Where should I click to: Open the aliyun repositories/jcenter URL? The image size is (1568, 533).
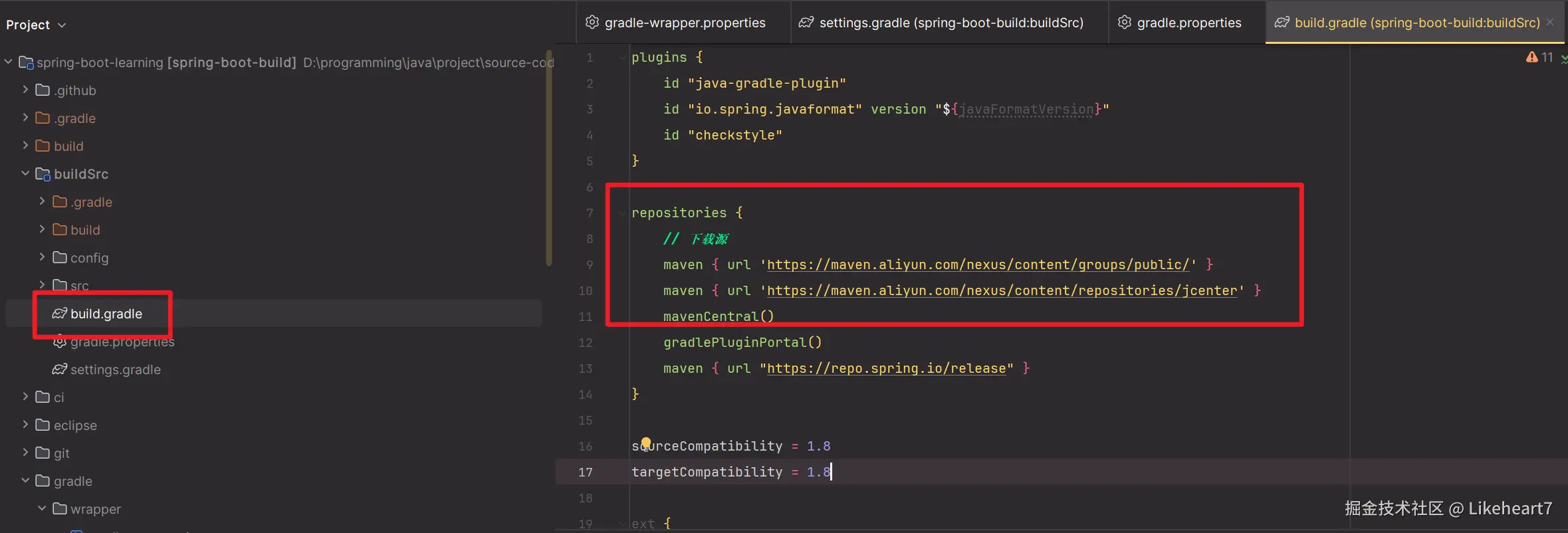(x=1002, y=290)
